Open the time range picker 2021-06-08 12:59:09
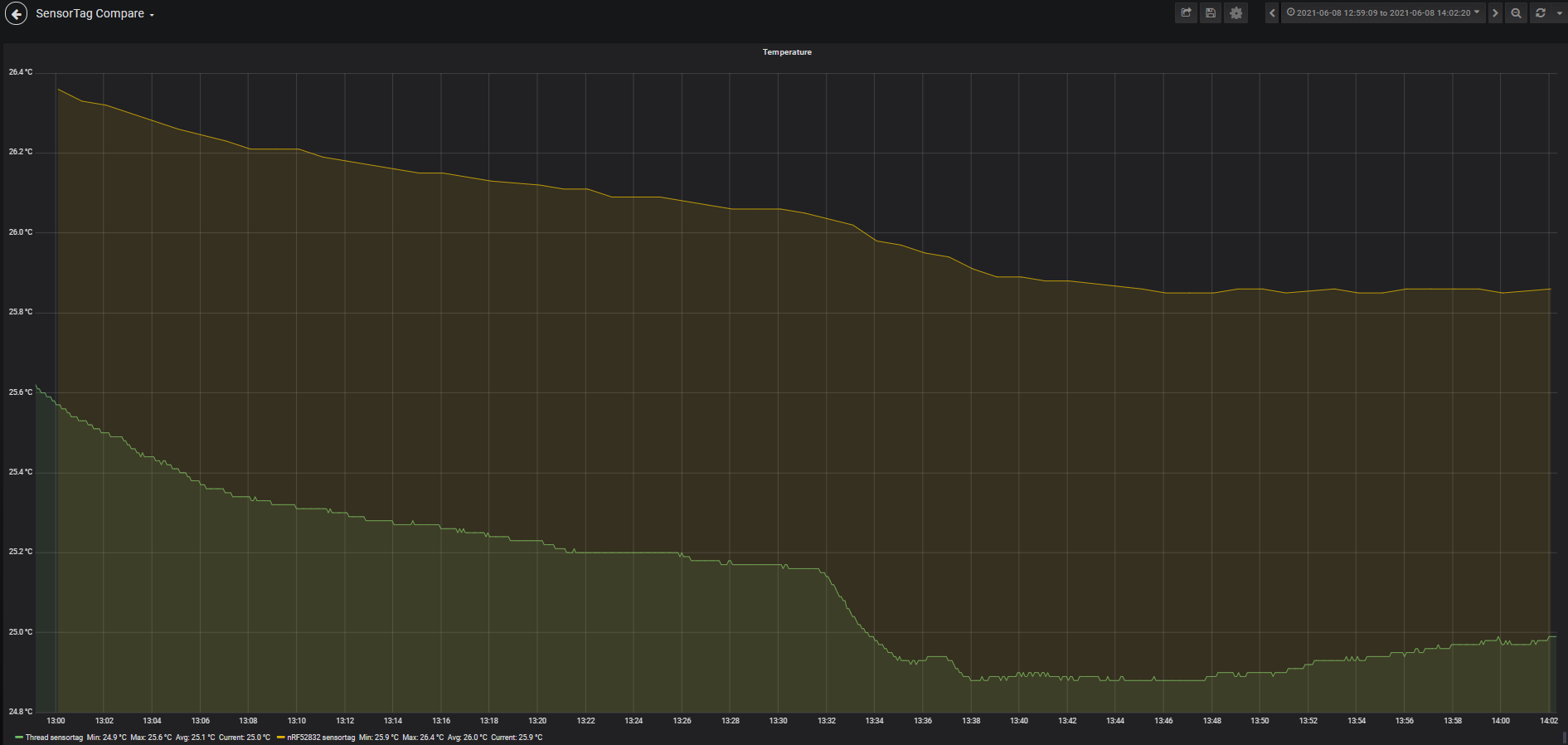The height and width of the screenshot is (745, 1568). coord(1383,13)
